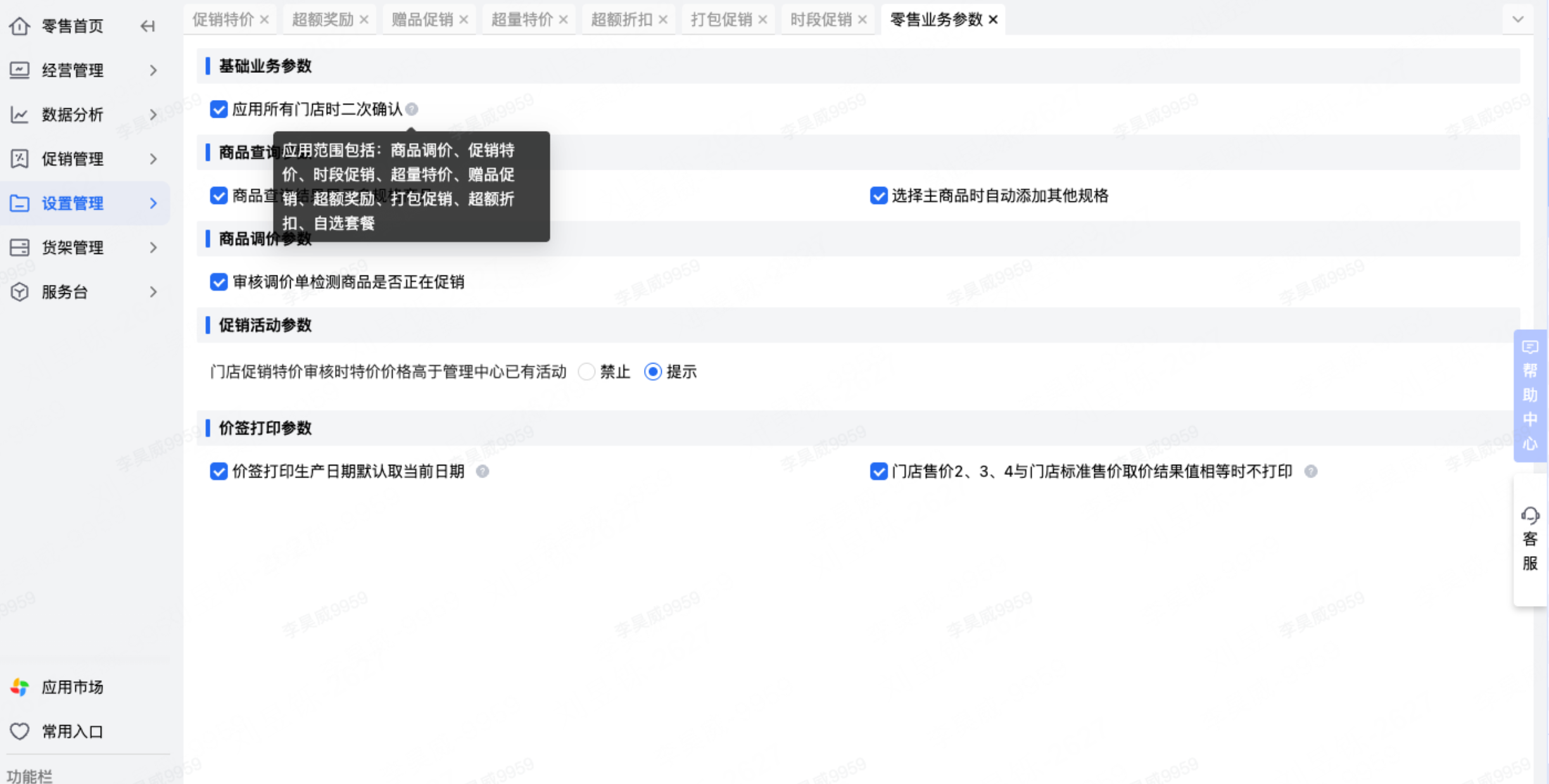Screen dimensions: 1549x784
Task: Expand the 促销管理 submenu arrow
Action: [x=153, y=159]
